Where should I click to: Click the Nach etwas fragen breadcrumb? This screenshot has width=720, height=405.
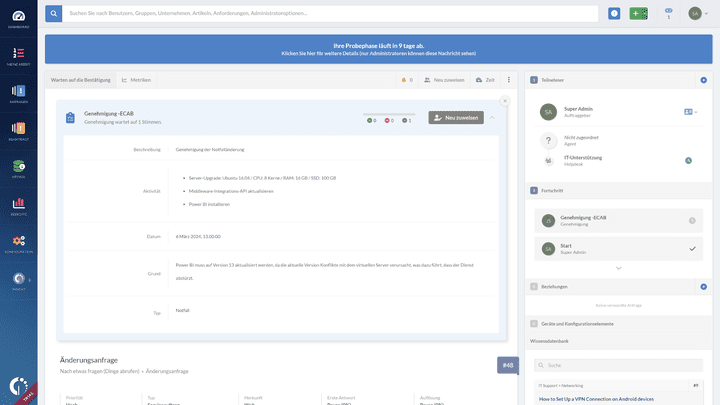coord(99,371)
